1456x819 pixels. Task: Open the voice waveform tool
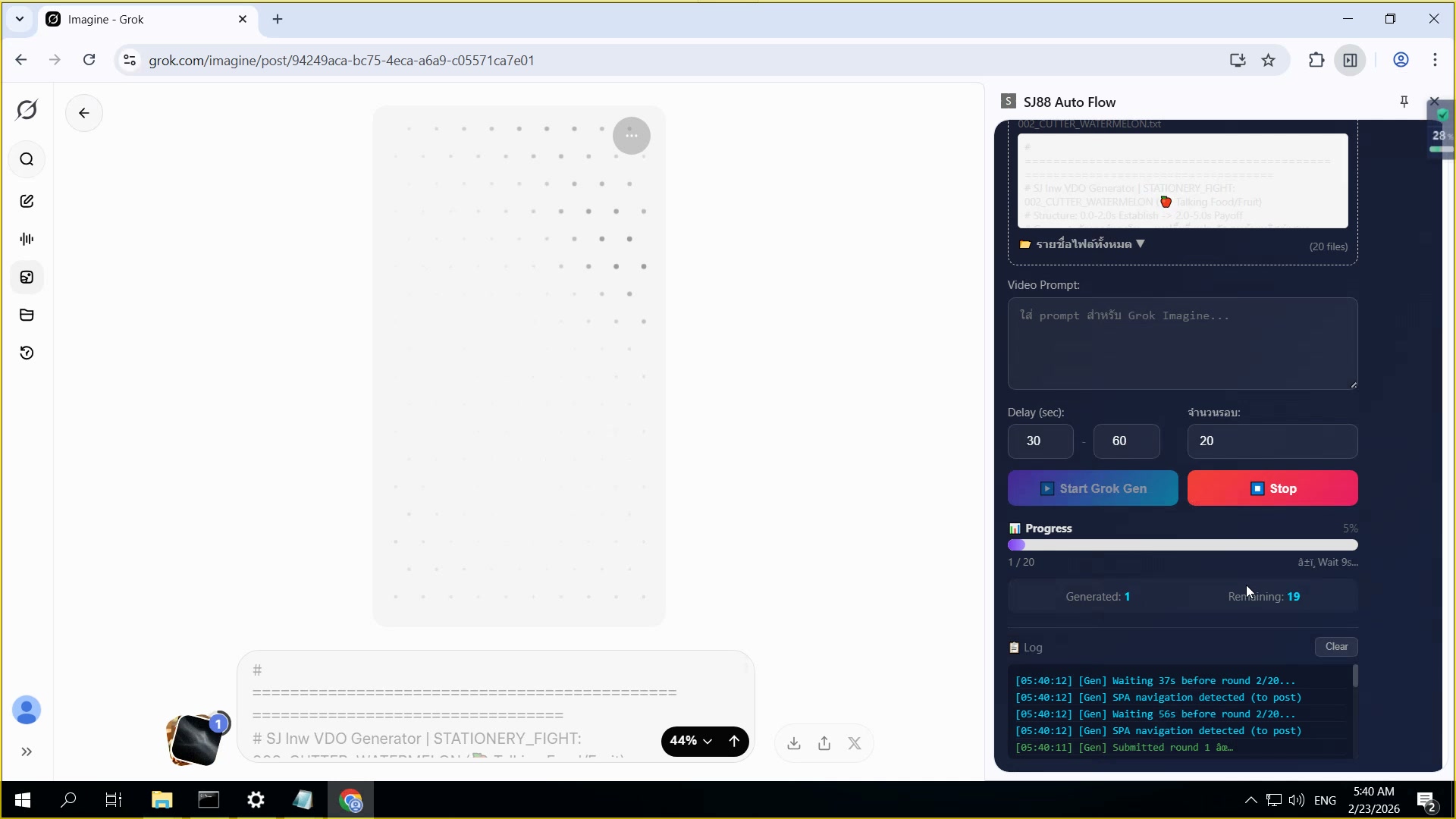coord(27,239)
